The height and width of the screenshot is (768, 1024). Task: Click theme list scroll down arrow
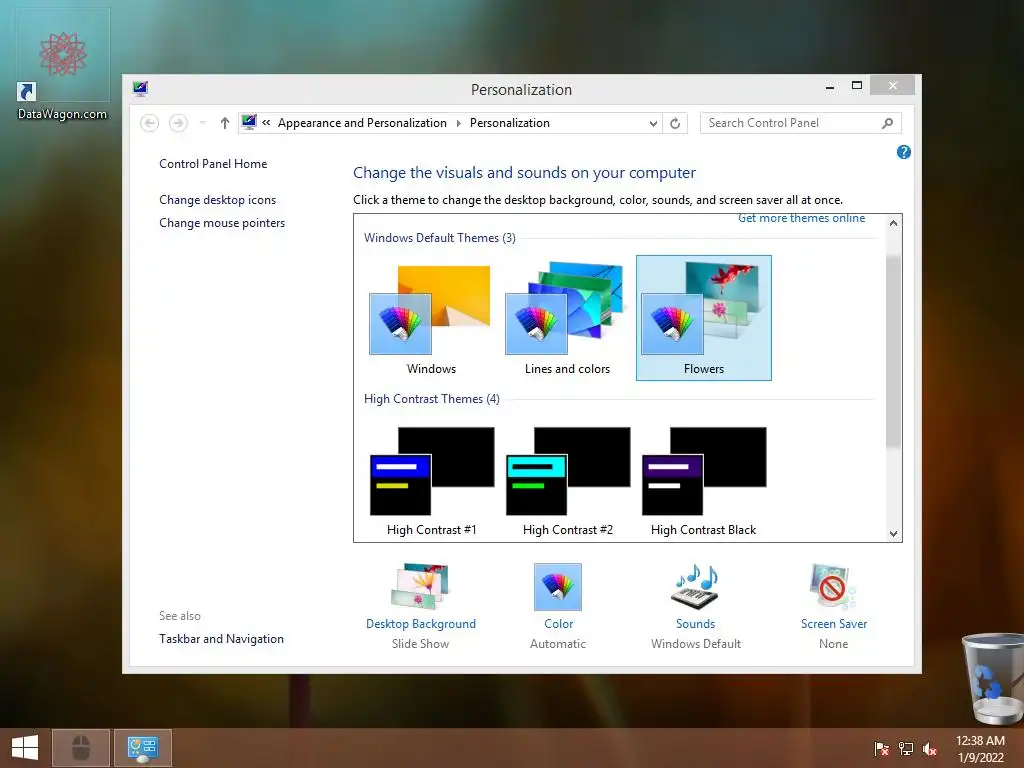click(893, 534)
